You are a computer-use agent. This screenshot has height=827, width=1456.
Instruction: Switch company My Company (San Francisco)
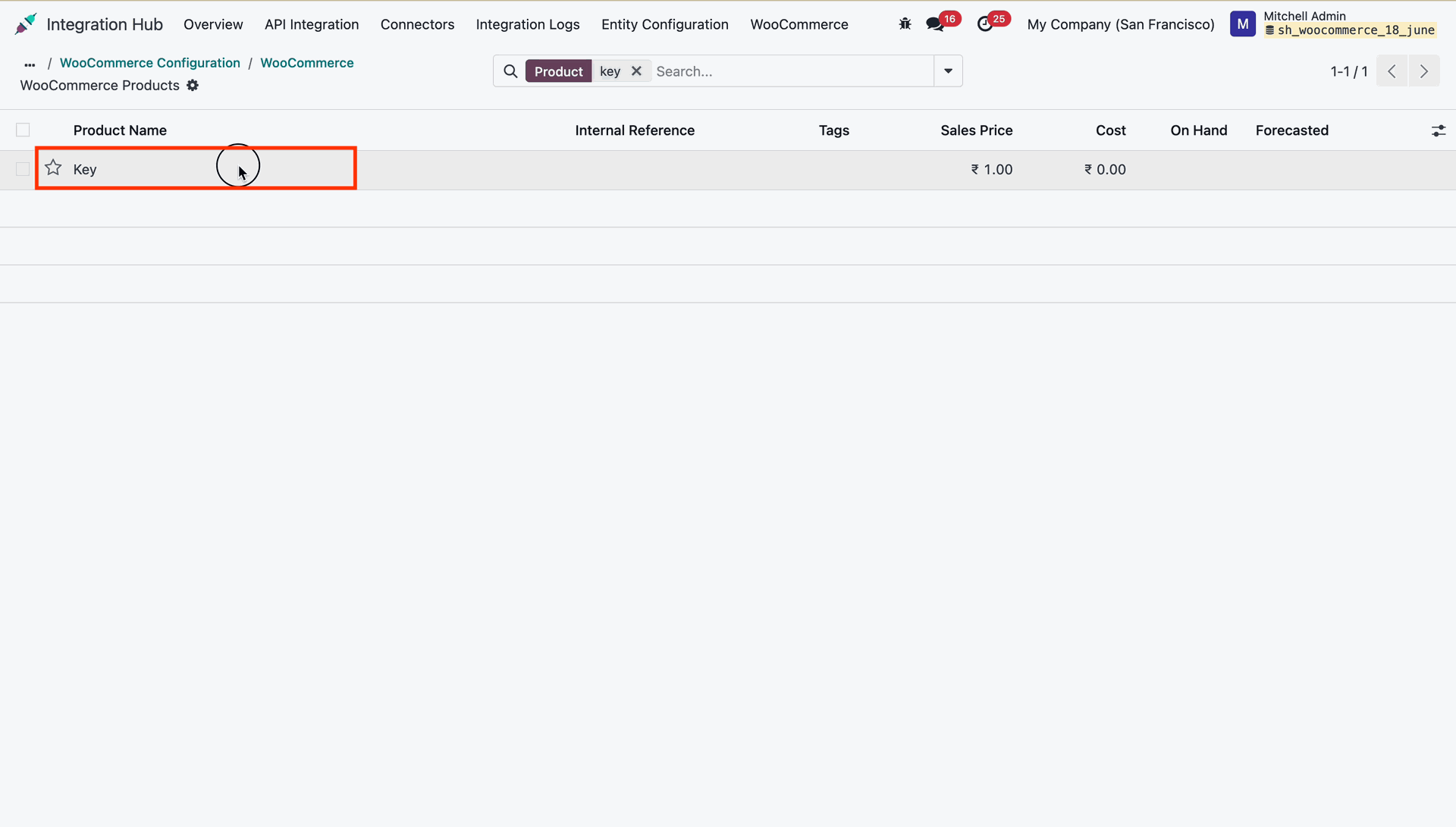[x=1121, y=24]
